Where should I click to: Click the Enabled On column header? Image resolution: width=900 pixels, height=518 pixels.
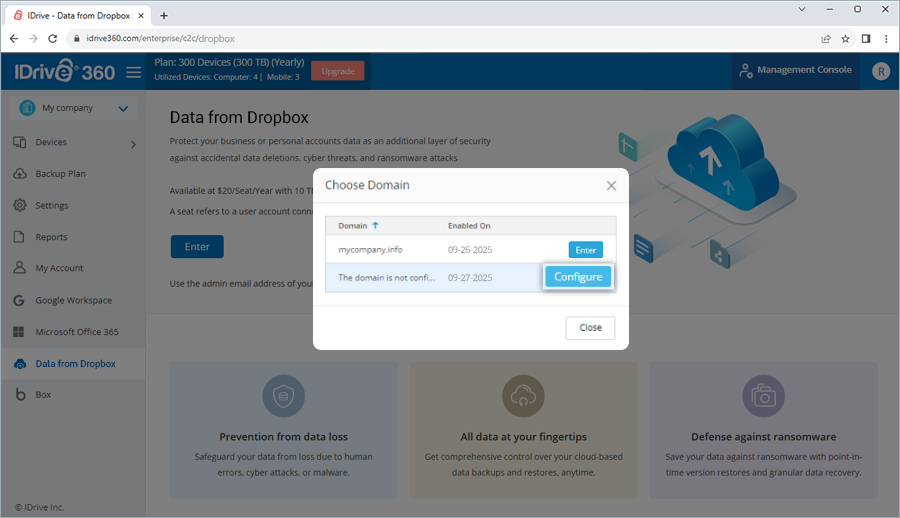pyautogui.click(x=469, y=226)
